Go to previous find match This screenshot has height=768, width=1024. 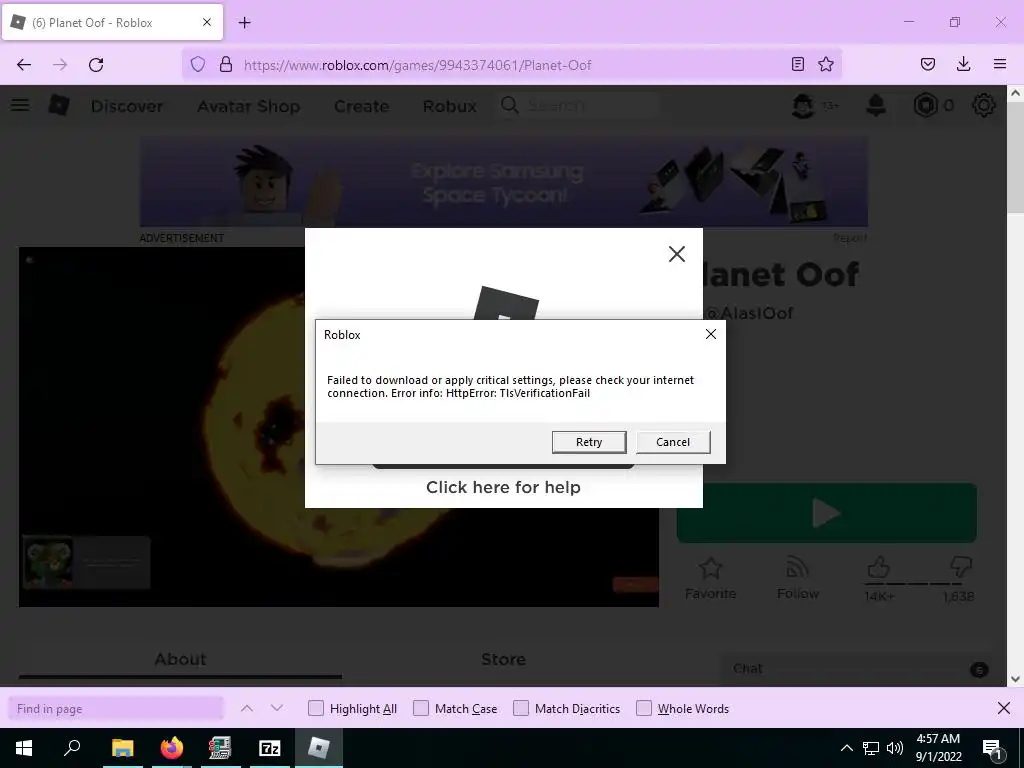point(247,708)
